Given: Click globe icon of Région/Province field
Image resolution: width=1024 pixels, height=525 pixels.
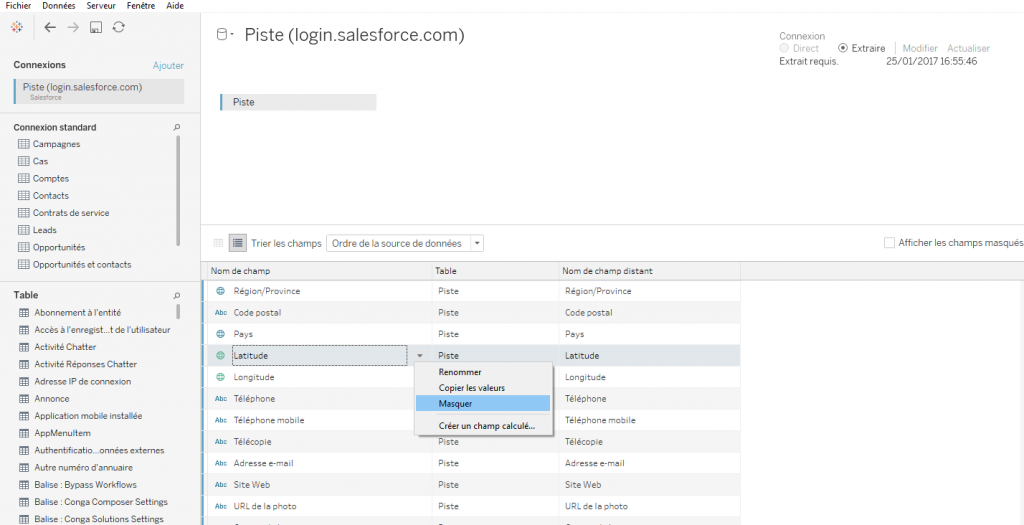Looking at the screenshot, I should [x=221, y=291].
